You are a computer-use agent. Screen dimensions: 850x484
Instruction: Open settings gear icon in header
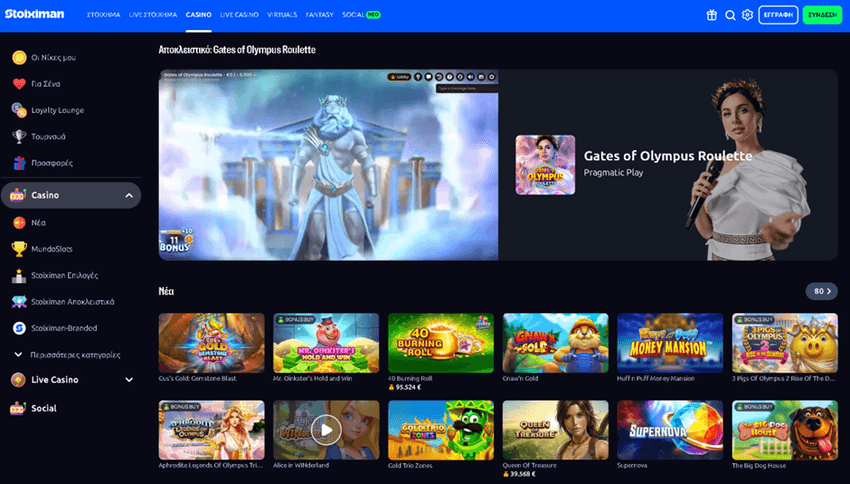click(748, 15)
